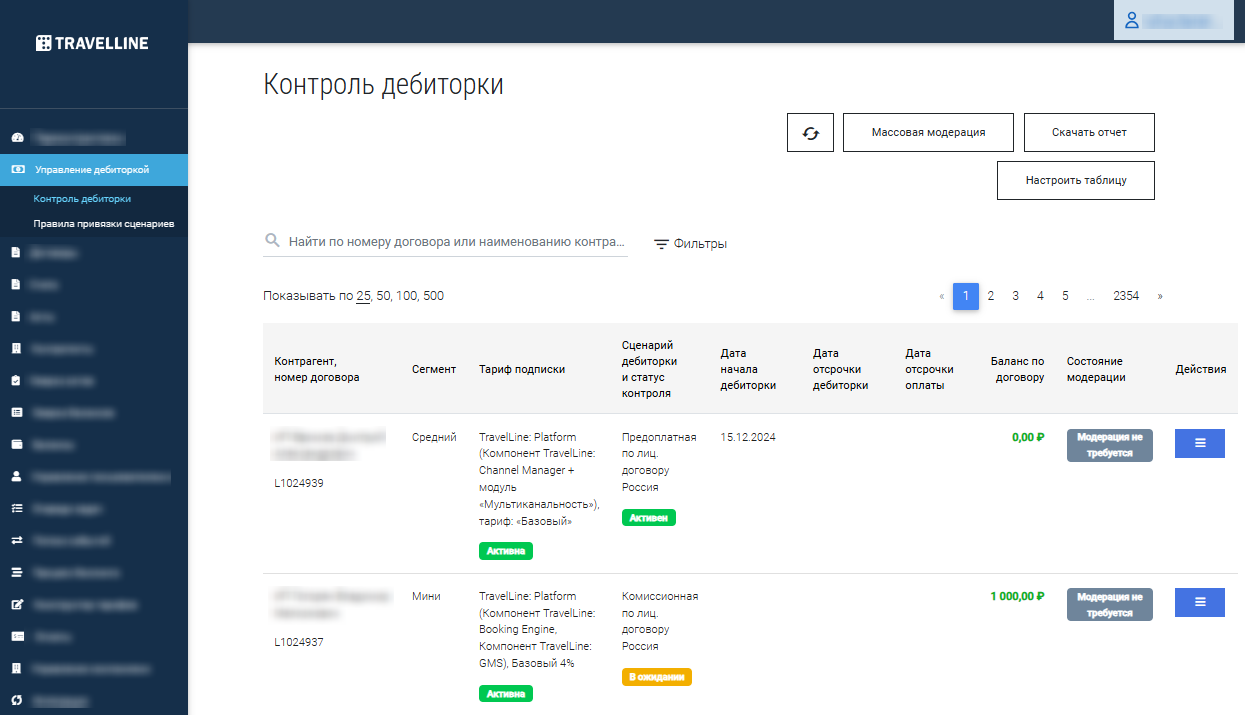
Task: Open Настроить таблицу settings
Action: pos(1076,181)
